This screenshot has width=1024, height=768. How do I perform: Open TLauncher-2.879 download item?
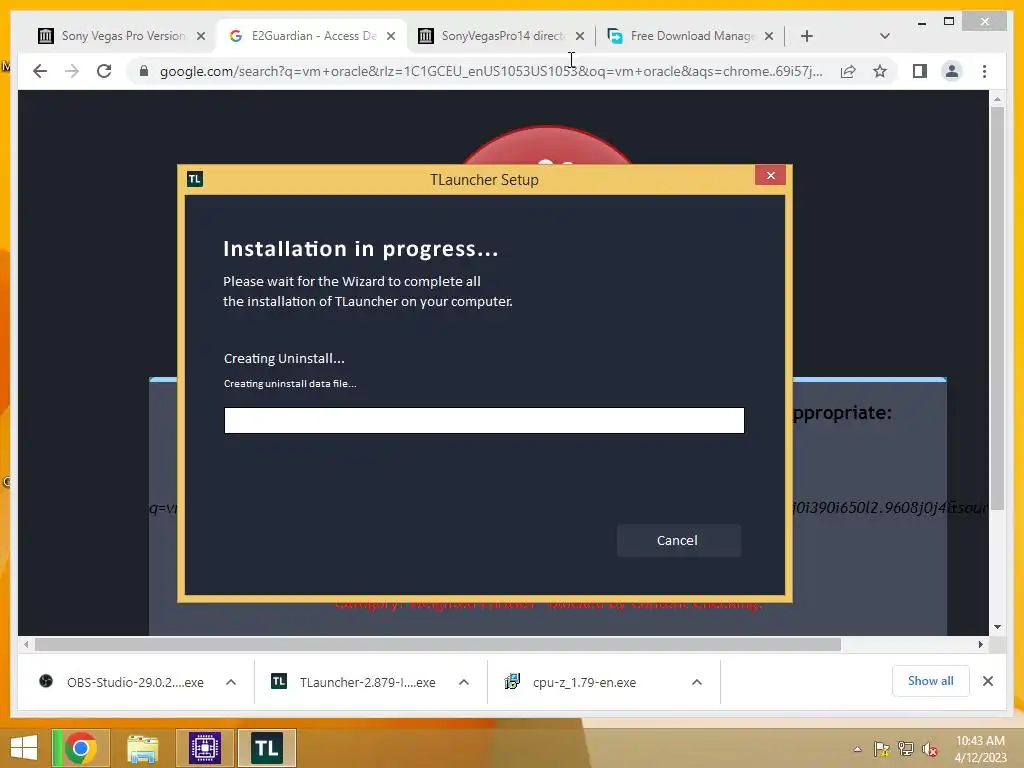coord(354,682)
